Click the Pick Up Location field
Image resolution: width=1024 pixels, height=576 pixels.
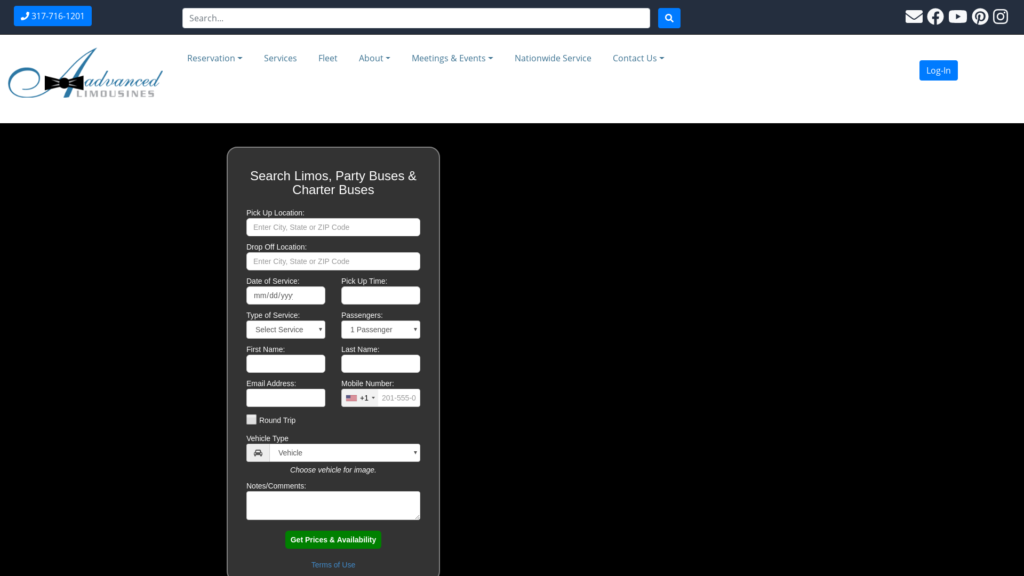pos(333,228)
